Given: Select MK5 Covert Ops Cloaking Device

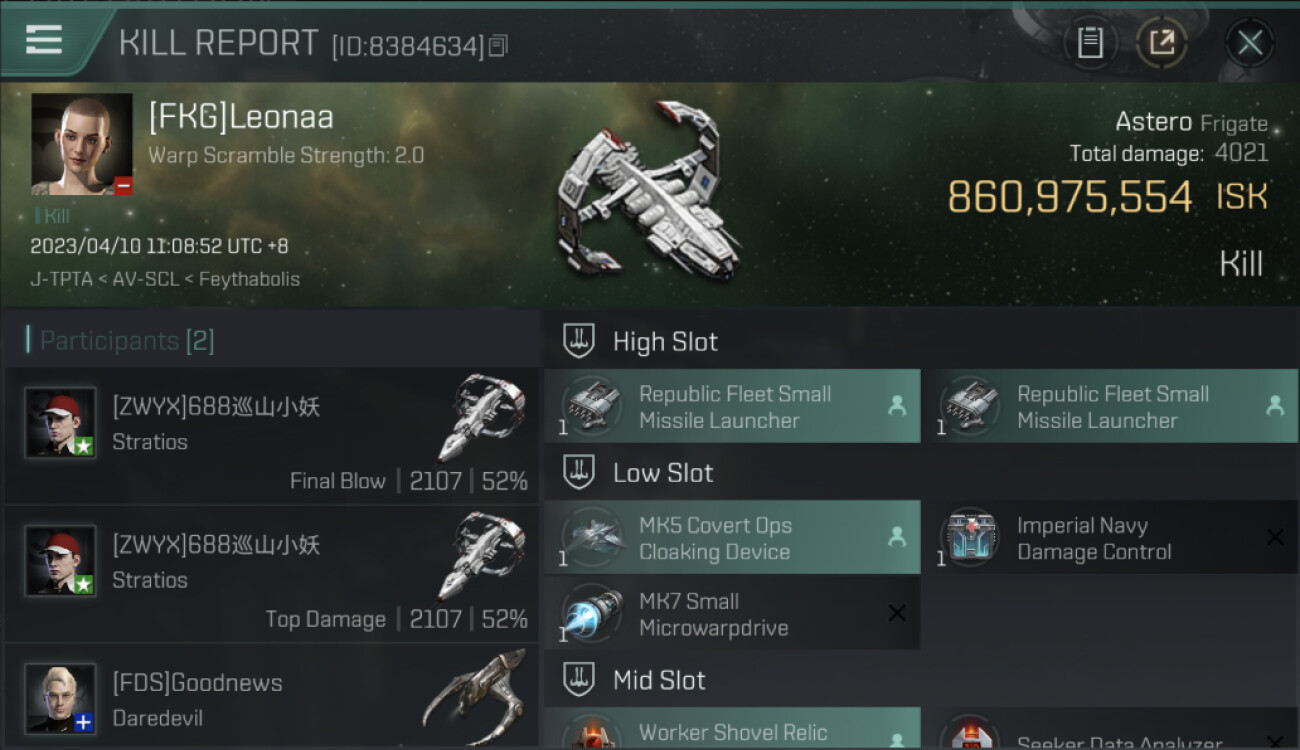Looking at the screenshot, I should click(732, 538).
